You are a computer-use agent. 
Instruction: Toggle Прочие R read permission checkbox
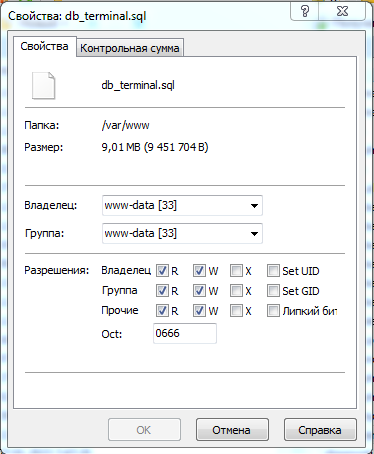pos(162,311)
